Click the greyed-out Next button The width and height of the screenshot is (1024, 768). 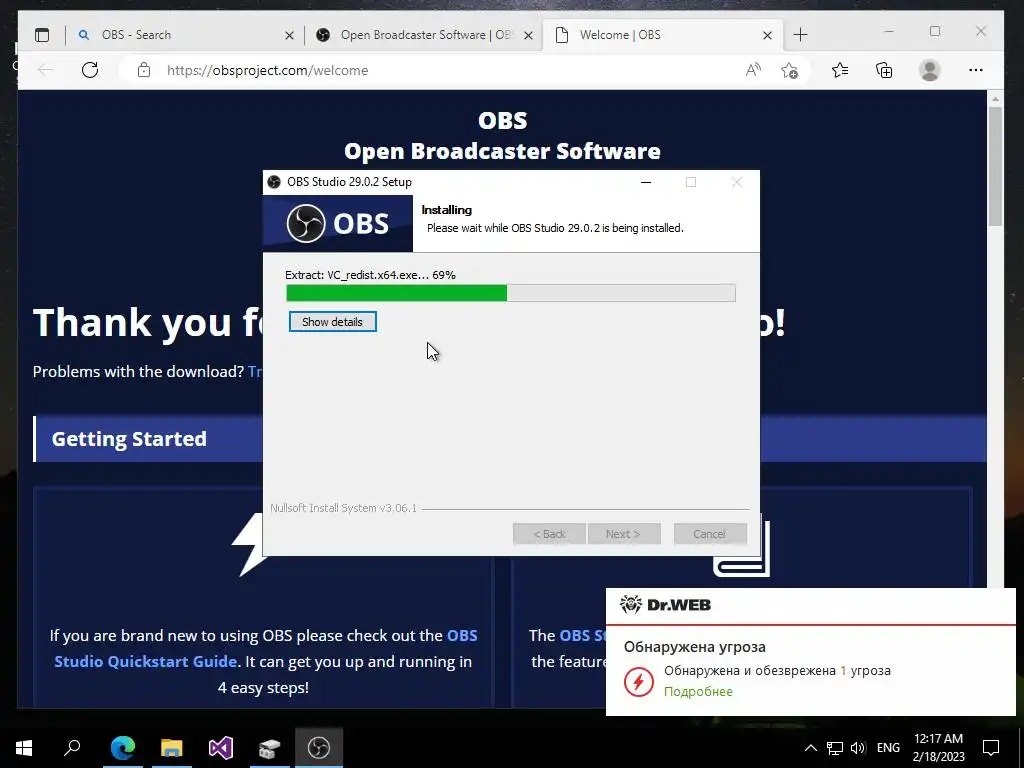click(x=624, y=534)
